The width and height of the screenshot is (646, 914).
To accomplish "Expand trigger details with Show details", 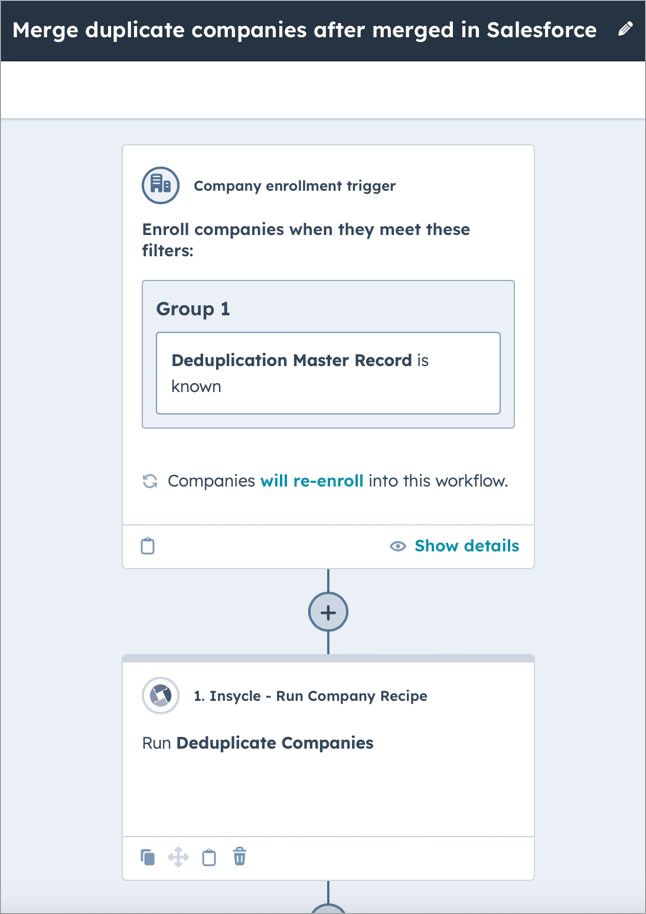I will coord(466,546).
